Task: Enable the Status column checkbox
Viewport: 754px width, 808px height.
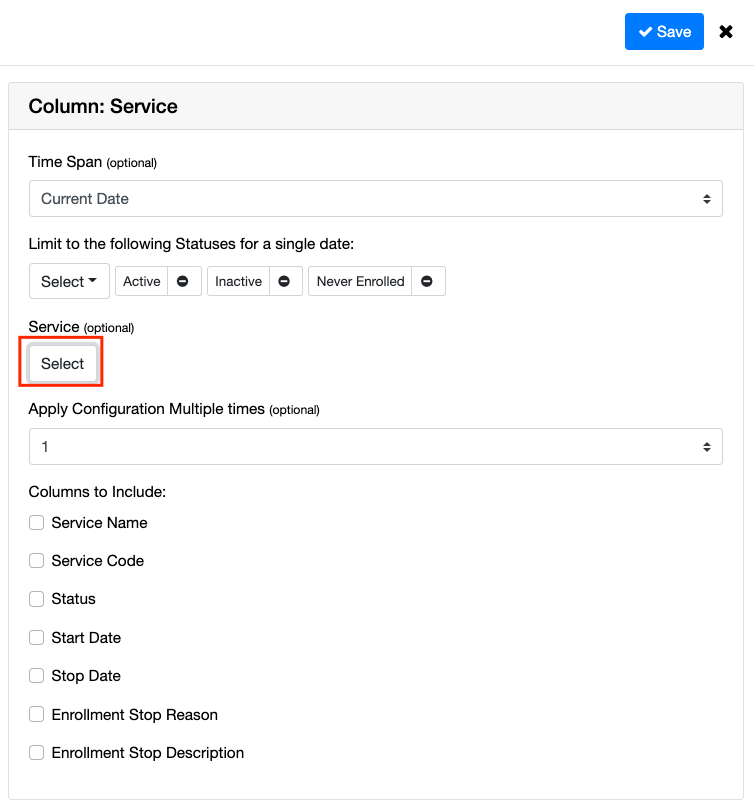Action: [x=37, y=599]
